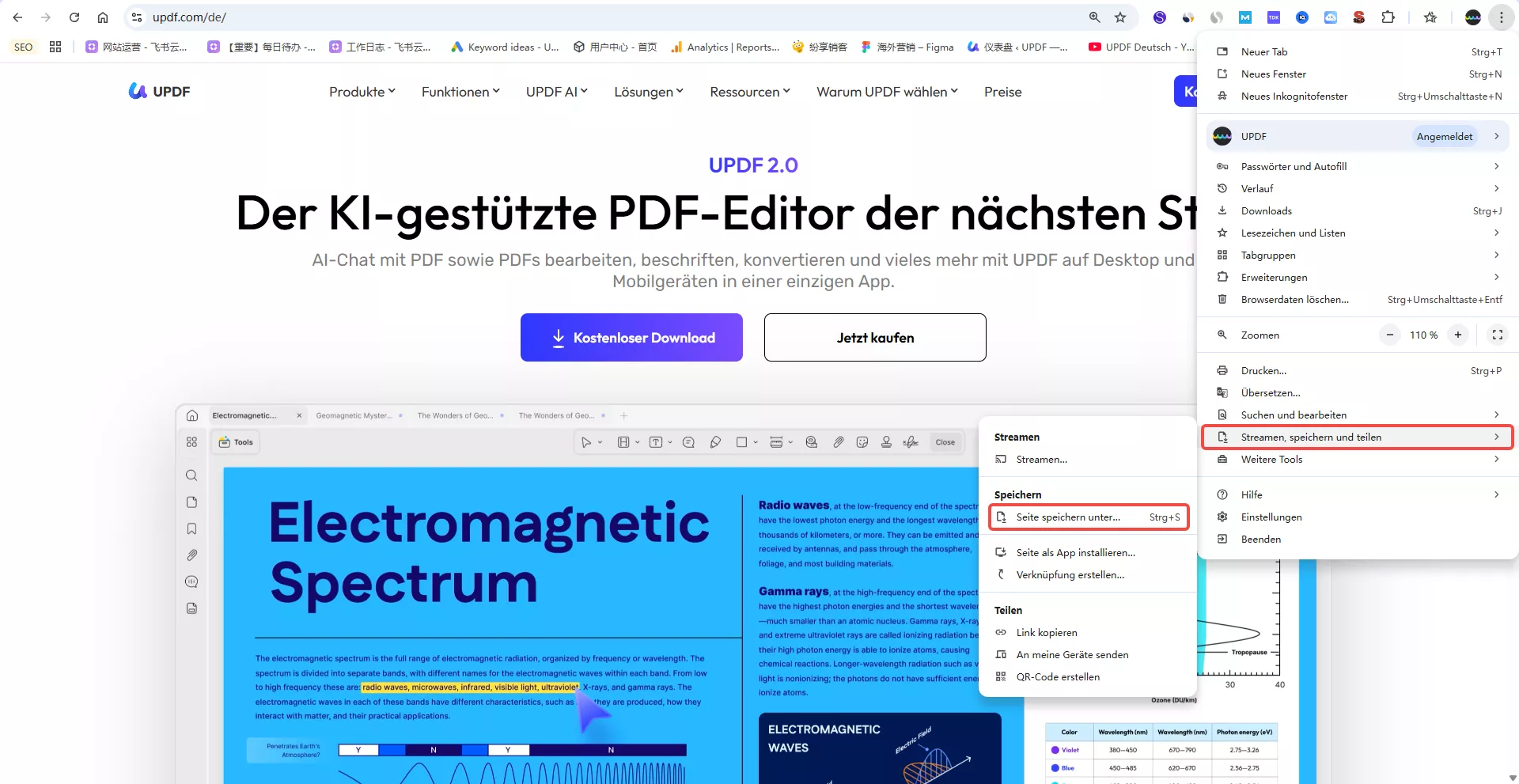Click the Tools button in UPDF preview

[236, 442]
